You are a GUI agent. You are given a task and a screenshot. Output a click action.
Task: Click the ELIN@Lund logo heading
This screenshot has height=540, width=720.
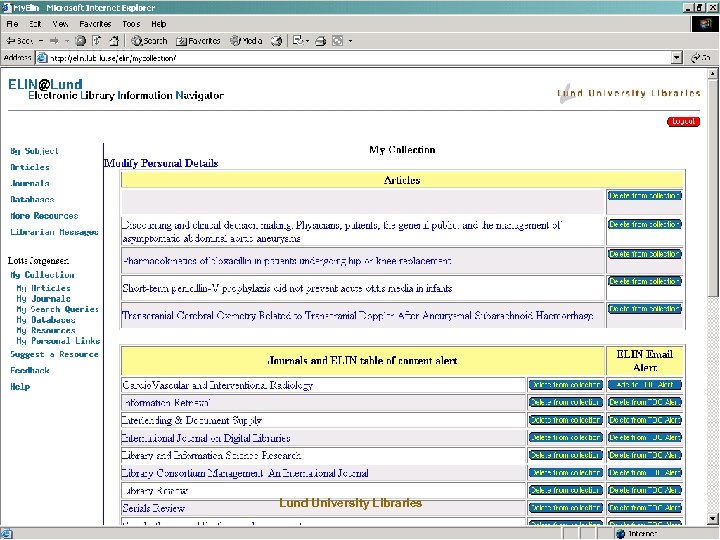coord(45,84)
